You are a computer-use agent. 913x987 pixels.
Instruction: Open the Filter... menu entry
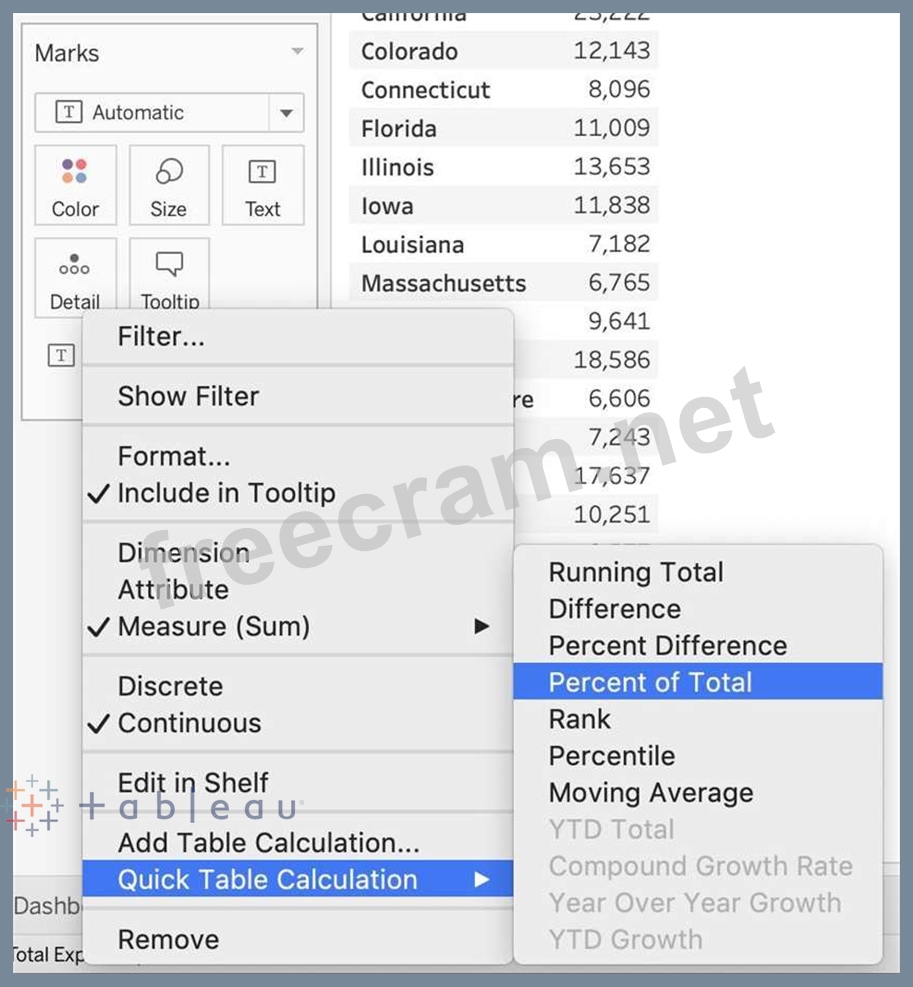pos(161,337)
